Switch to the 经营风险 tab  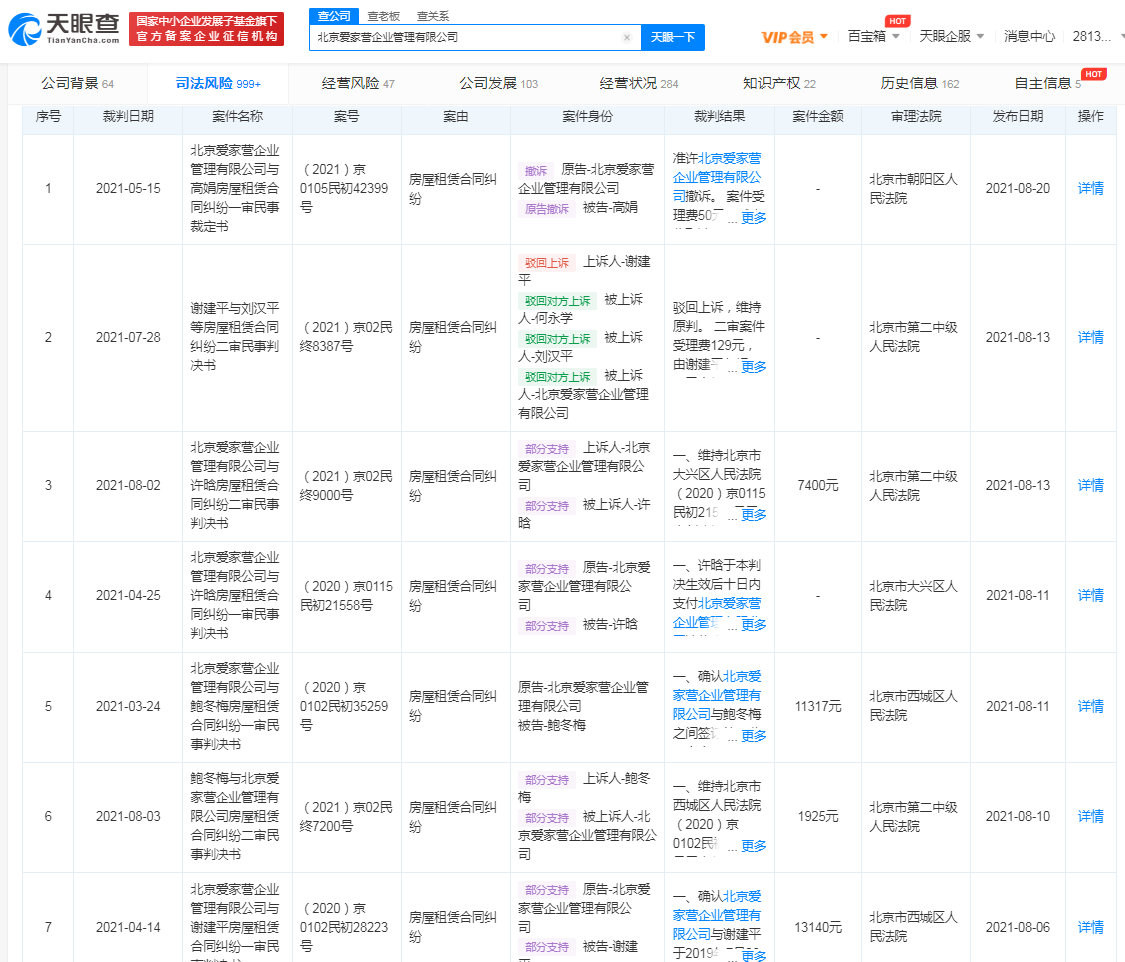[x=358, y=83]
